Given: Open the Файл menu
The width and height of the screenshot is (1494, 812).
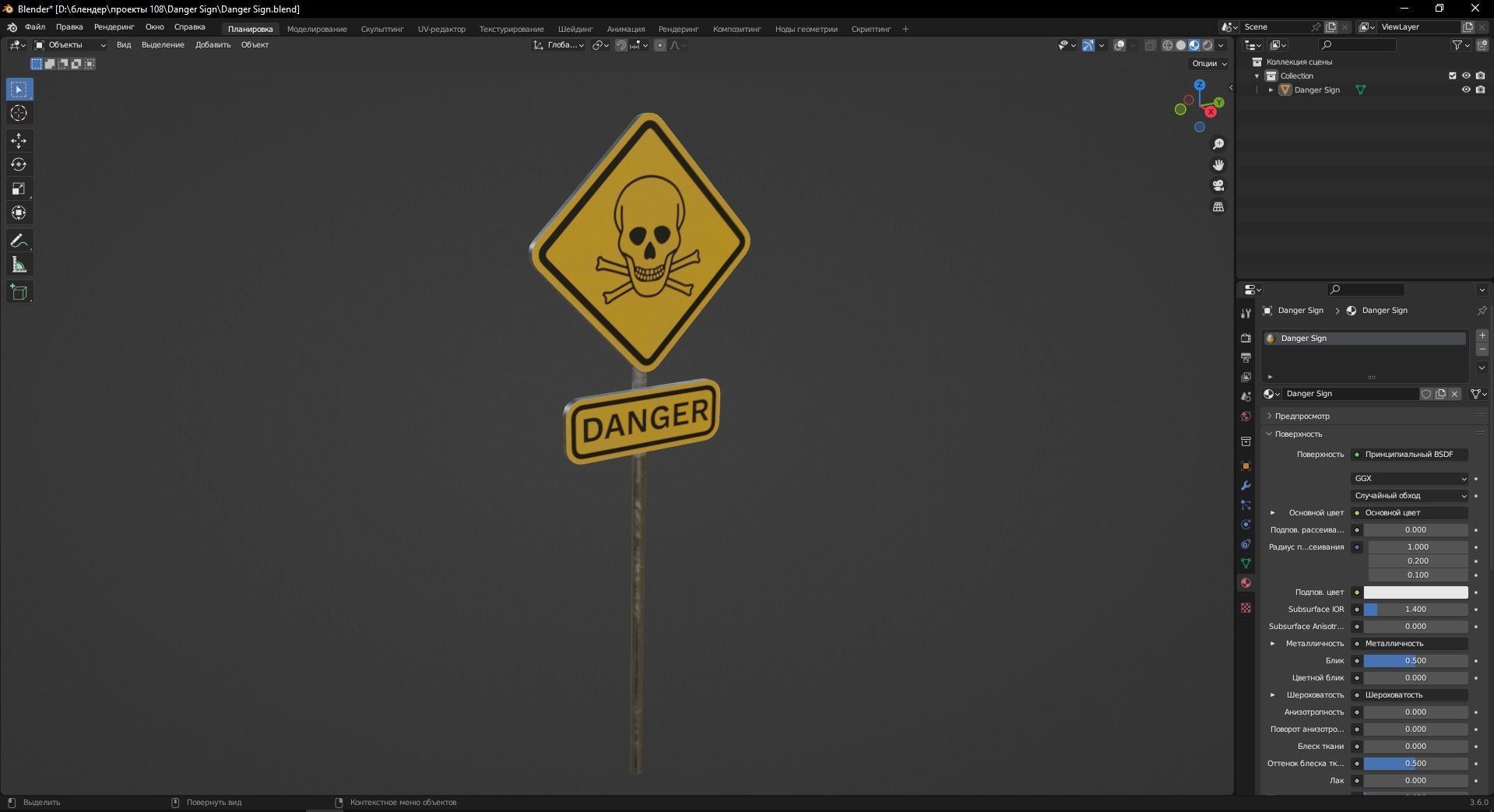Looking at the screenshot, I should pos(35,27).
